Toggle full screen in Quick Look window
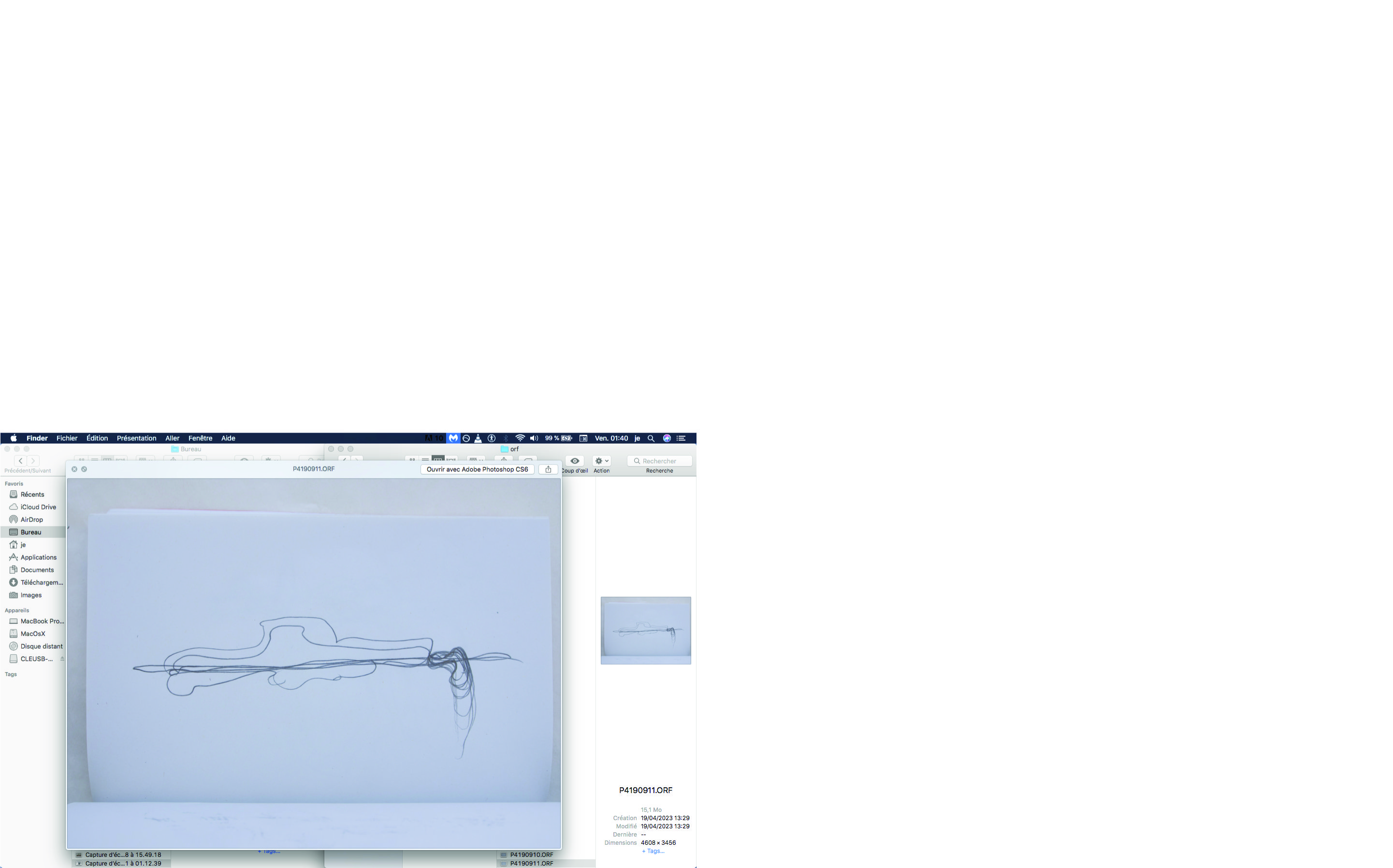This screenshot has height=868, width=1393. (x=85, y=469)
